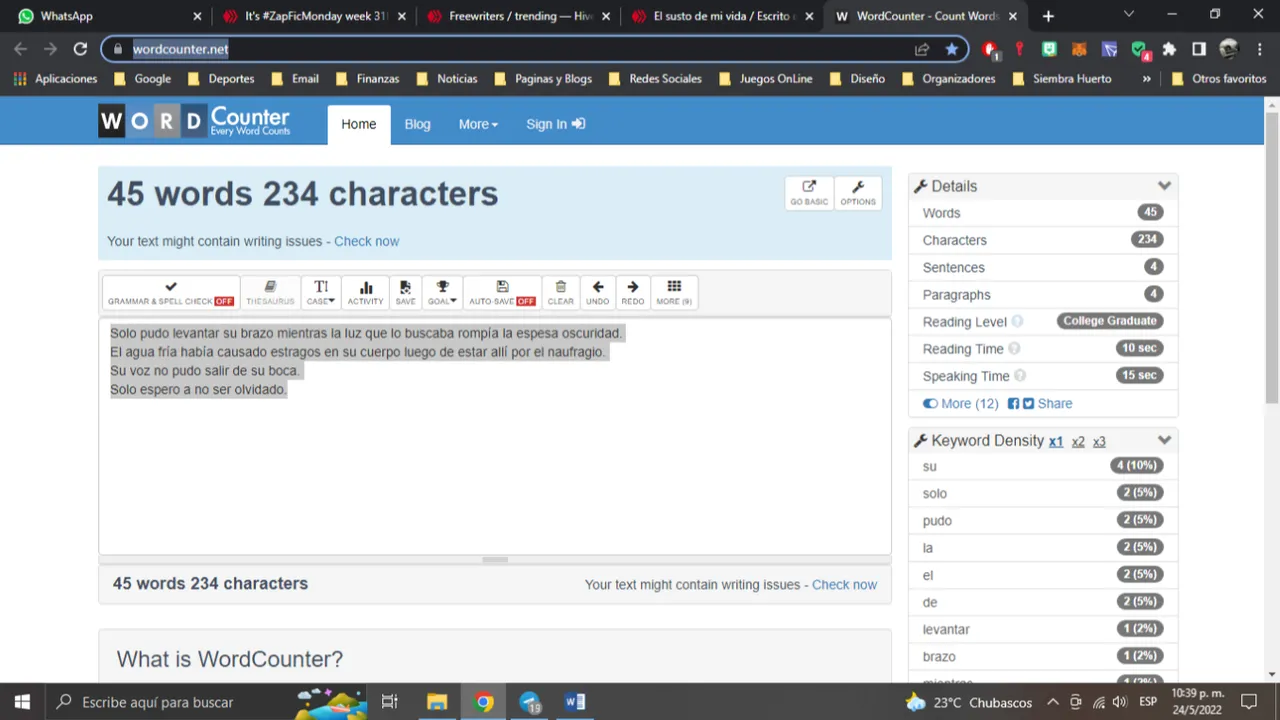The image size is (1280, 720).
Task: Open Otros favoritos folder
Action: pyautogui.click(x=1218, y=79)
